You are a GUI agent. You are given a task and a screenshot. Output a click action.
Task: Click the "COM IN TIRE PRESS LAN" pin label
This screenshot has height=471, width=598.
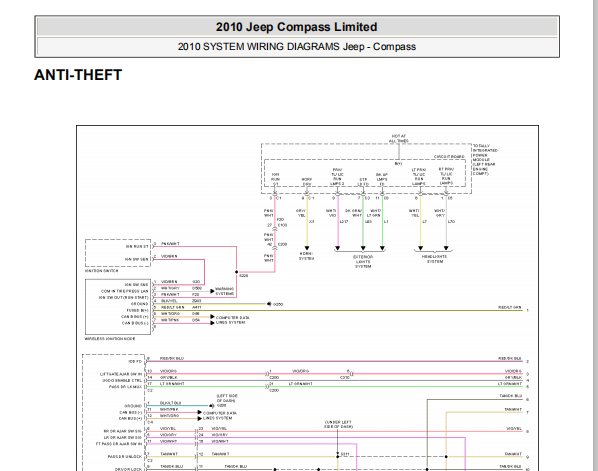tap(124, 291)
